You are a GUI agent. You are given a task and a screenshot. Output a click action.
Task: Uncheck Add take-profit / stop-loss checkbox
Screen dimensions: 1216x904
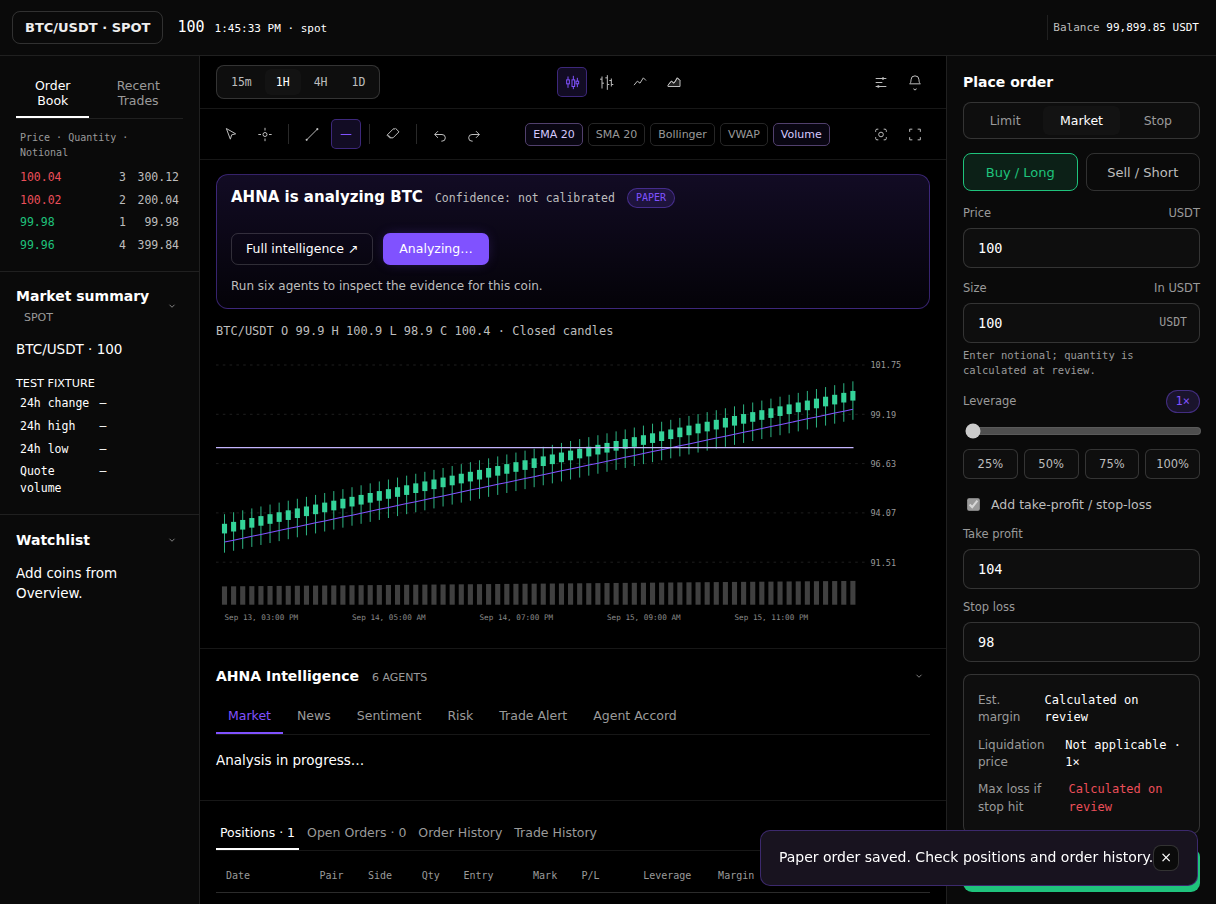(x=973, y=504)
